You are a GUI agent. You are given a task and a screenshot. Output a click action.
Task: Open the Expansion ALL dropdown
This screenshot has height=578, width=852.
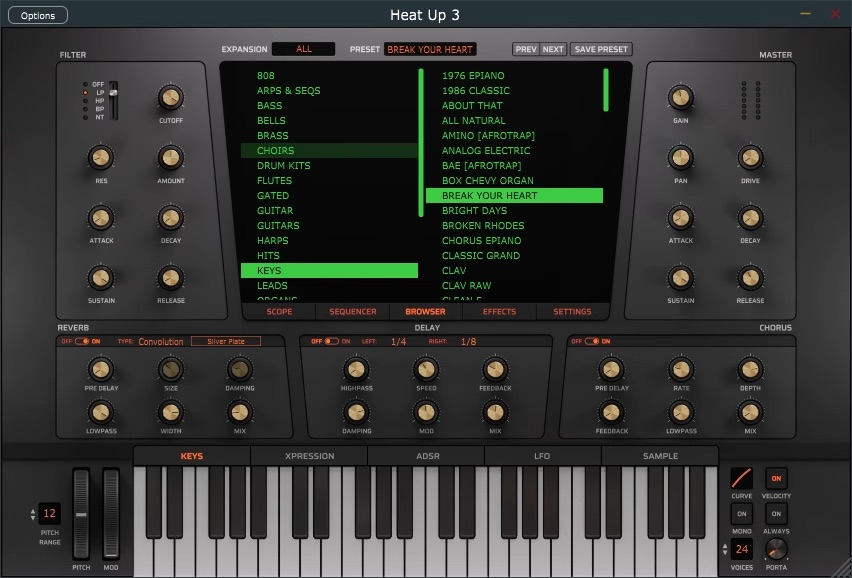coord(303,49)
